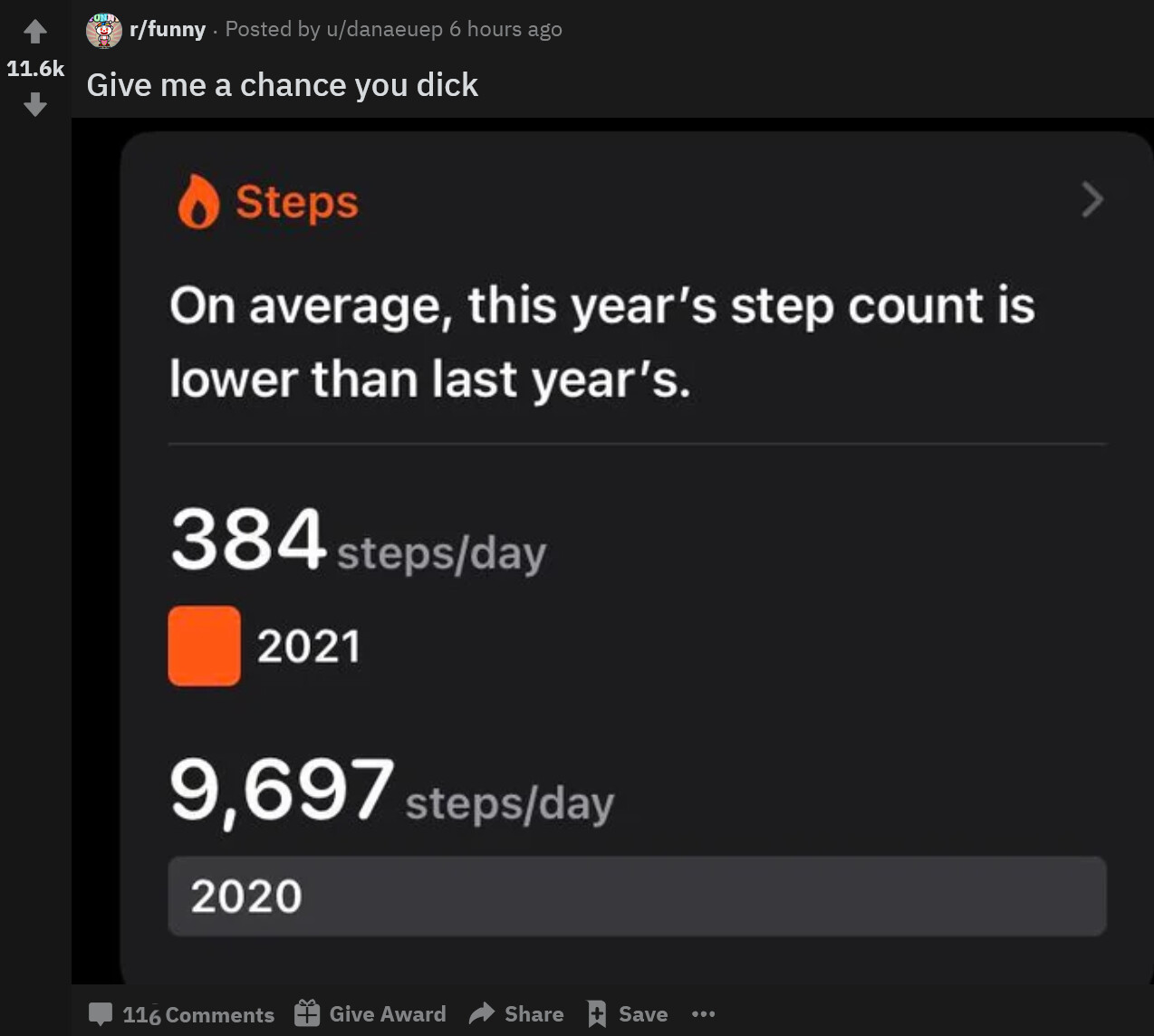Viewport: 1154px width, 1036px height.
Task: Click the gift award icon
Action: [307, 1013]
